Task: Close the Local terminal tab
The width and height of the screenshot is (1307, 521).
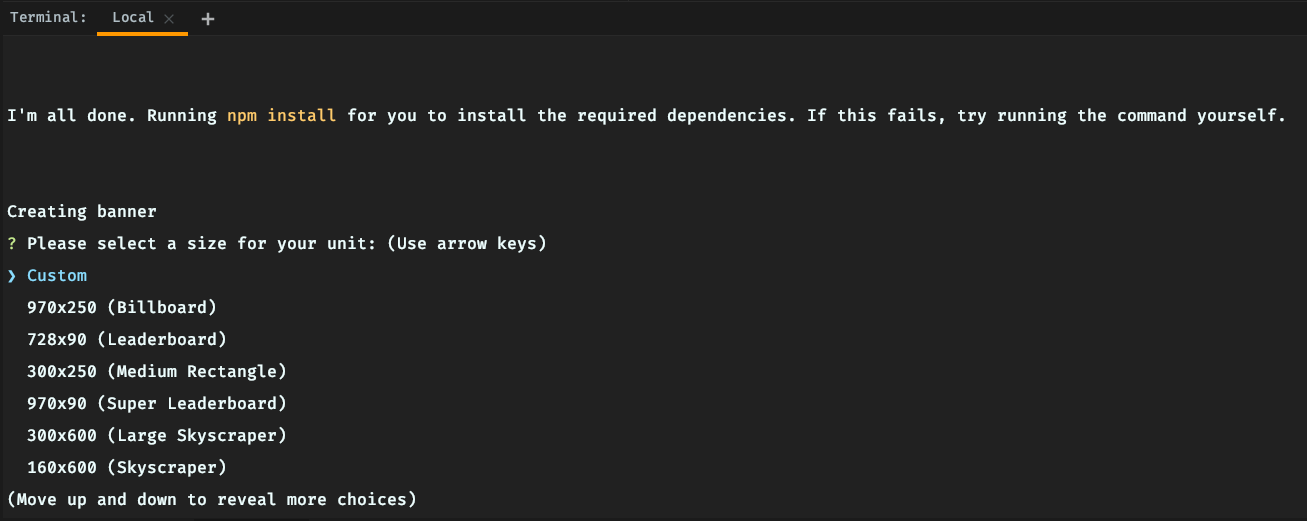Action: tap(169, 18)
